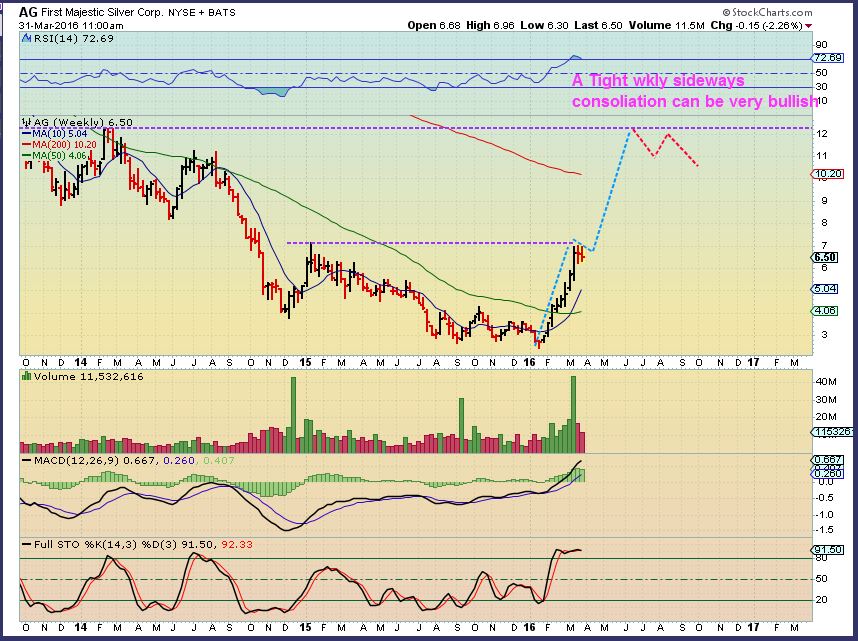Screen dimensions: 858x641
Task: Click the tallest green volume bar at Dec 2014
Action: [x=293, y=414]
